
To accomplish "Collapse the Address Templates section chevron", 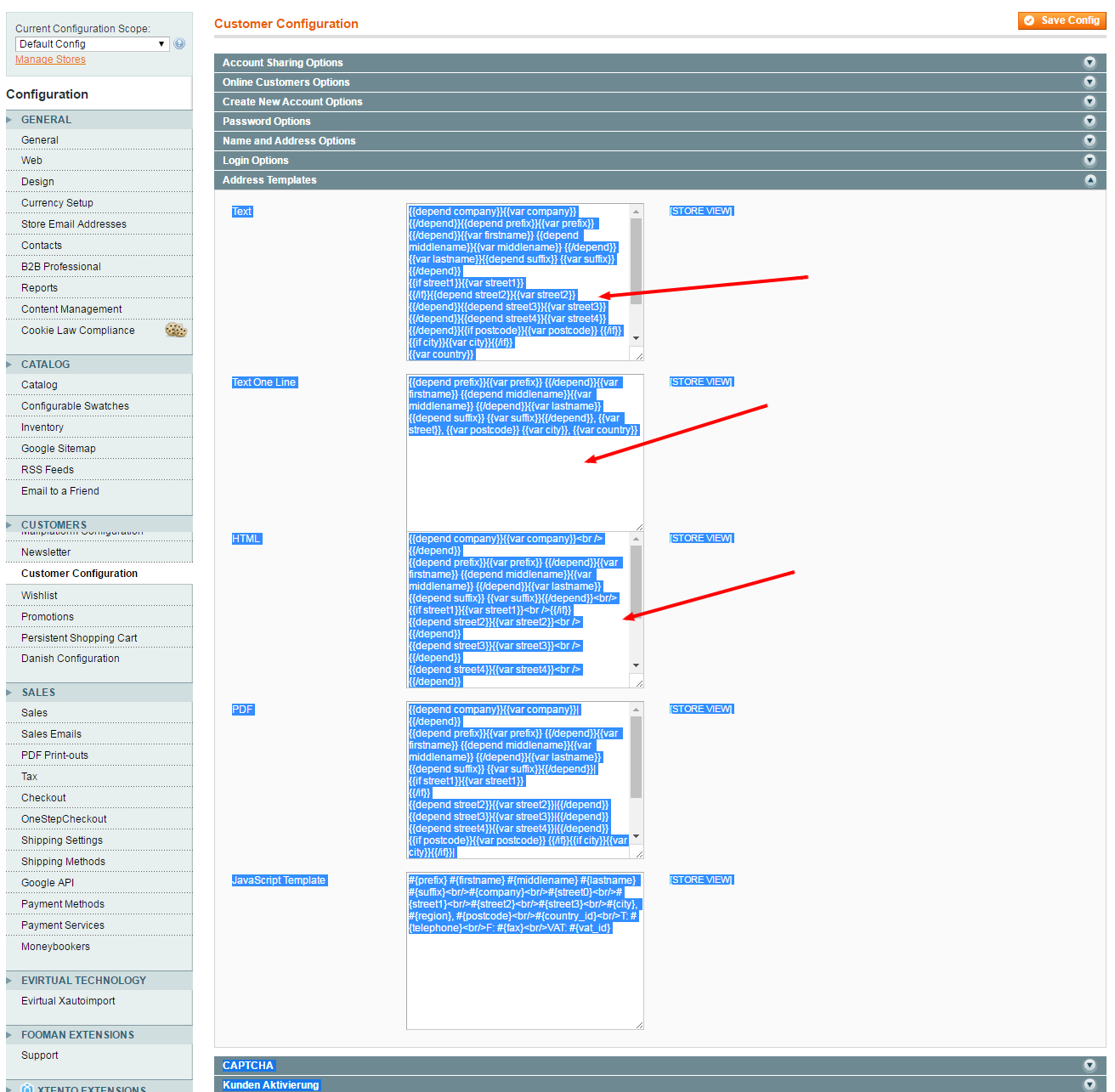I will [x=1091, y=179].
